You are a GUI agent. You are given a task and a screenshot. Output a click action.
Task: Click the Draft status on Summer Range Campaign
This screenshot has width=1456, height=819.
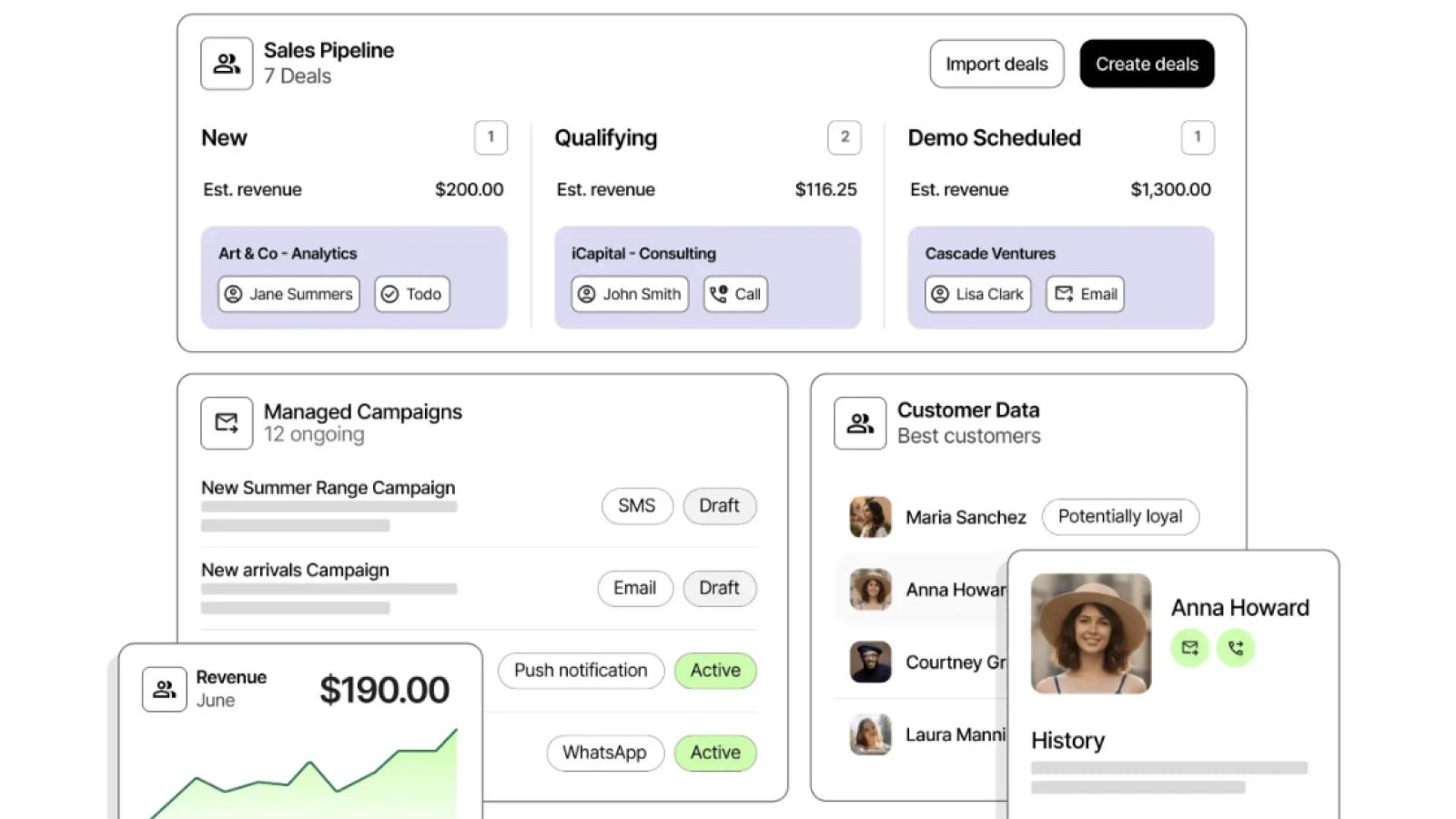click(719, 506)
